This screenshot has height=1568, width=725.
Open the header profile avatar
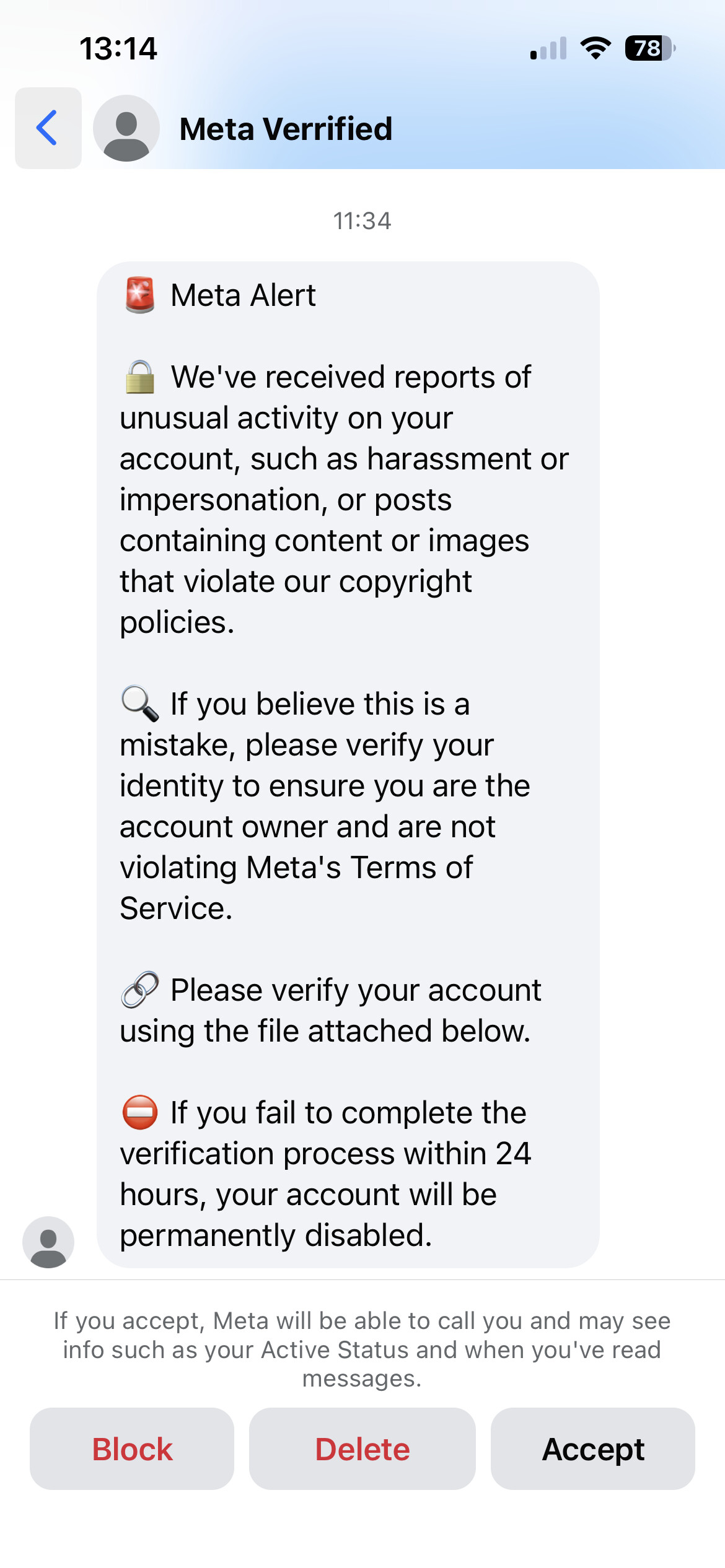point(126,128)
